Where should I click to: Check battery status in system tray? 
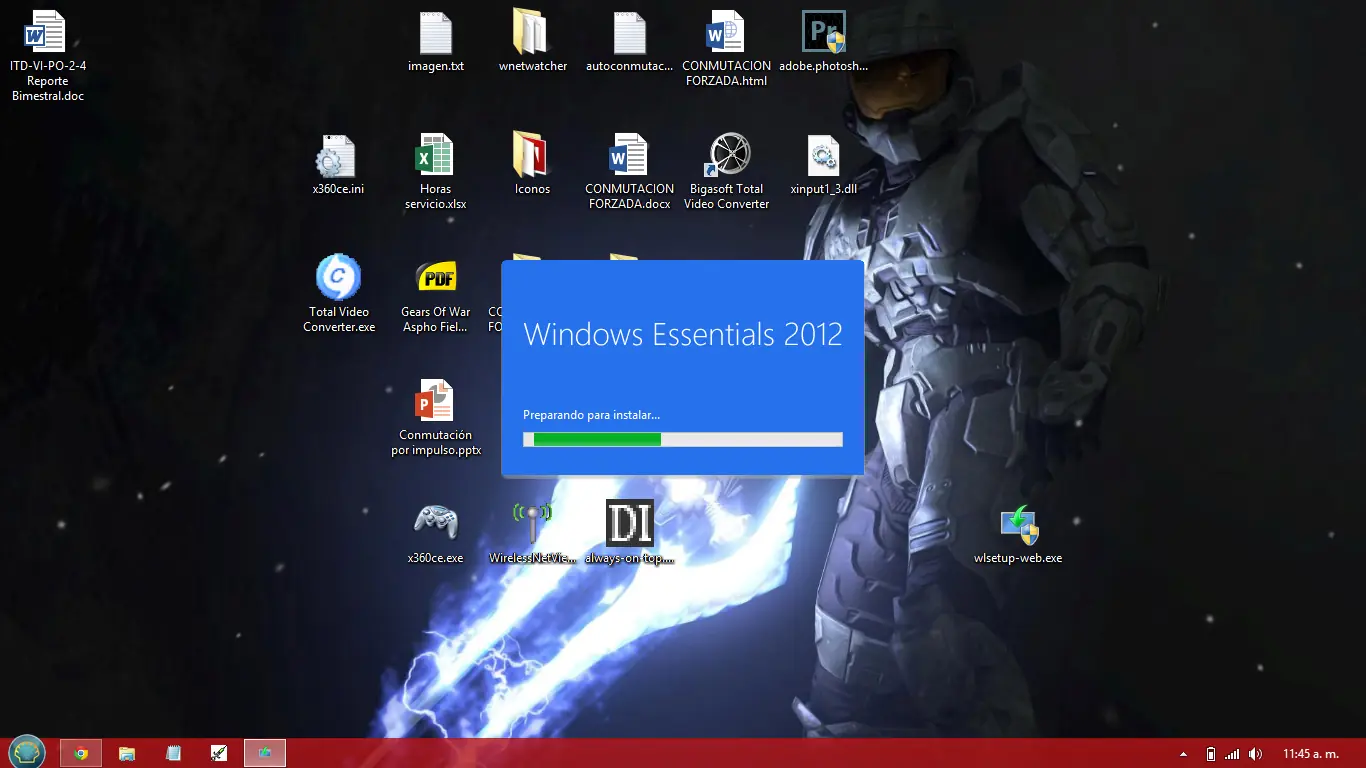[1211, 754]
